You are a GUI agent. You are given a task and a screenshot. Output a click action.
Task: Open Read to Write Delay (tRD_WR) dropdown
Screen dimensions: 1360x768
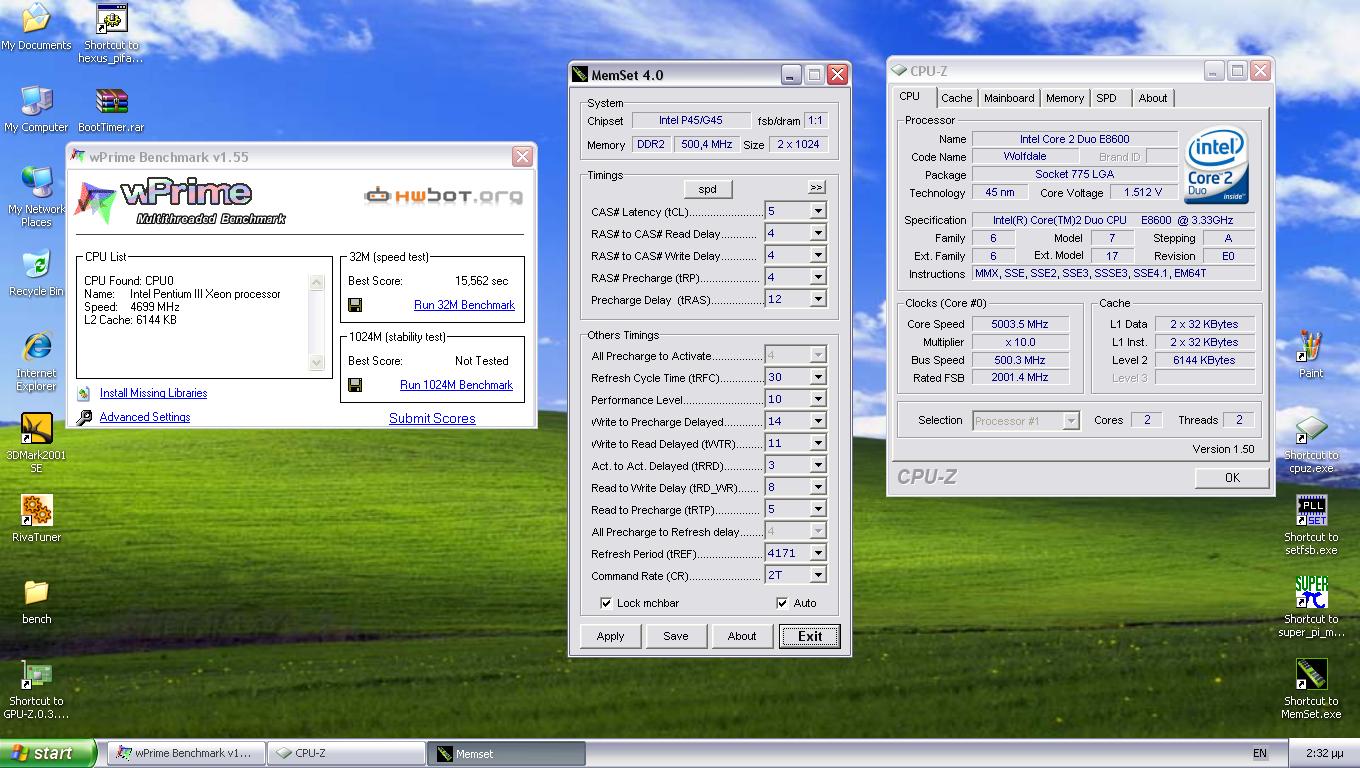[x=818, y=487]
